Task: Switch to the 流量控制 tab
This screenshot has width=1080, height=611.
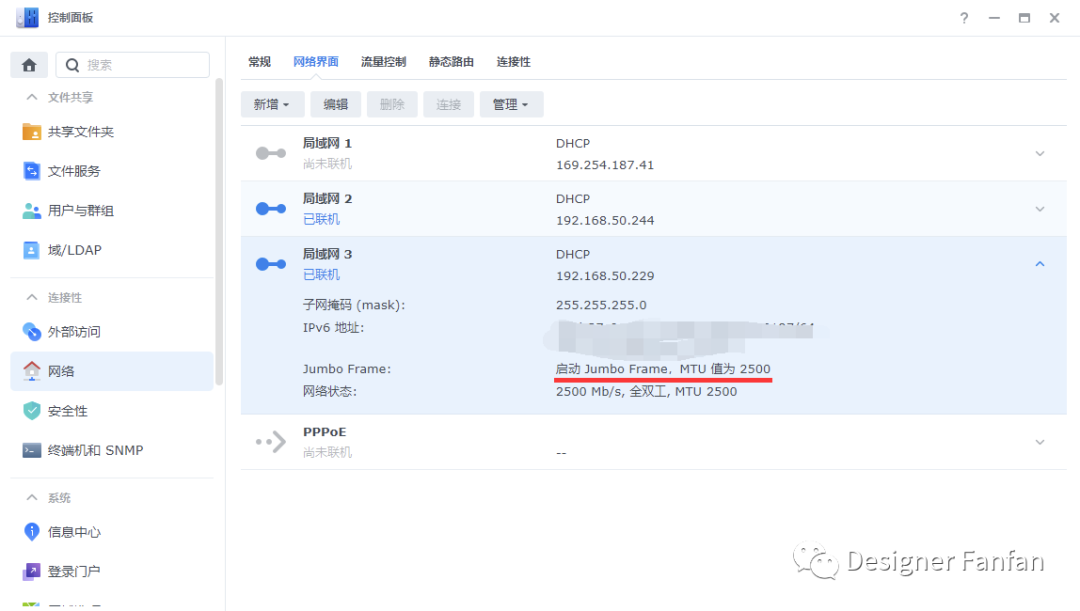Action: coord(384,61)
